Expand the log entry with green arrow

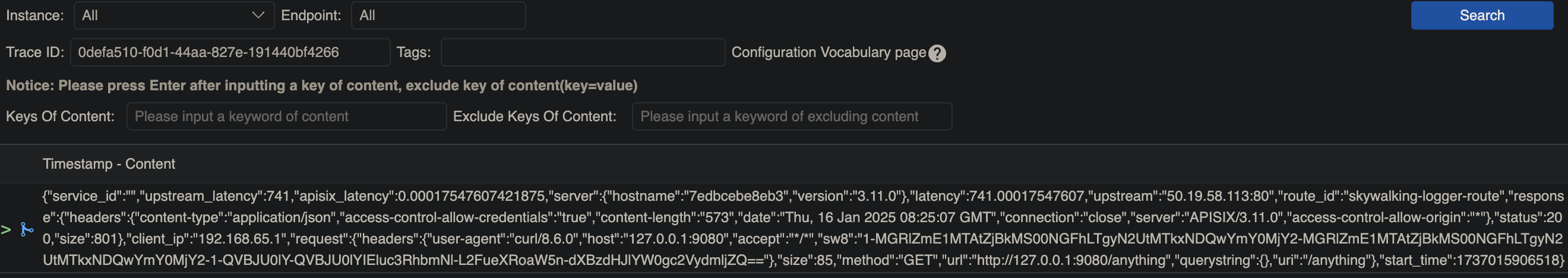coord(6,229)
